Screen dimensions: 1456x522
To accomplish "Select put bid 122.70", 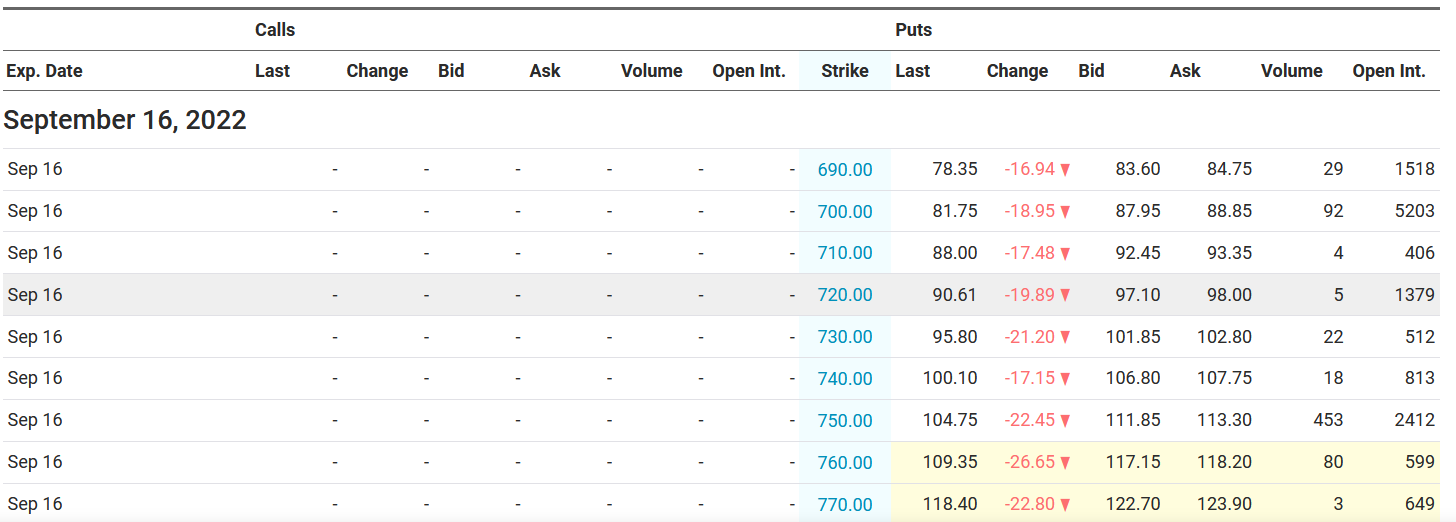I will tap(1133, 504).
